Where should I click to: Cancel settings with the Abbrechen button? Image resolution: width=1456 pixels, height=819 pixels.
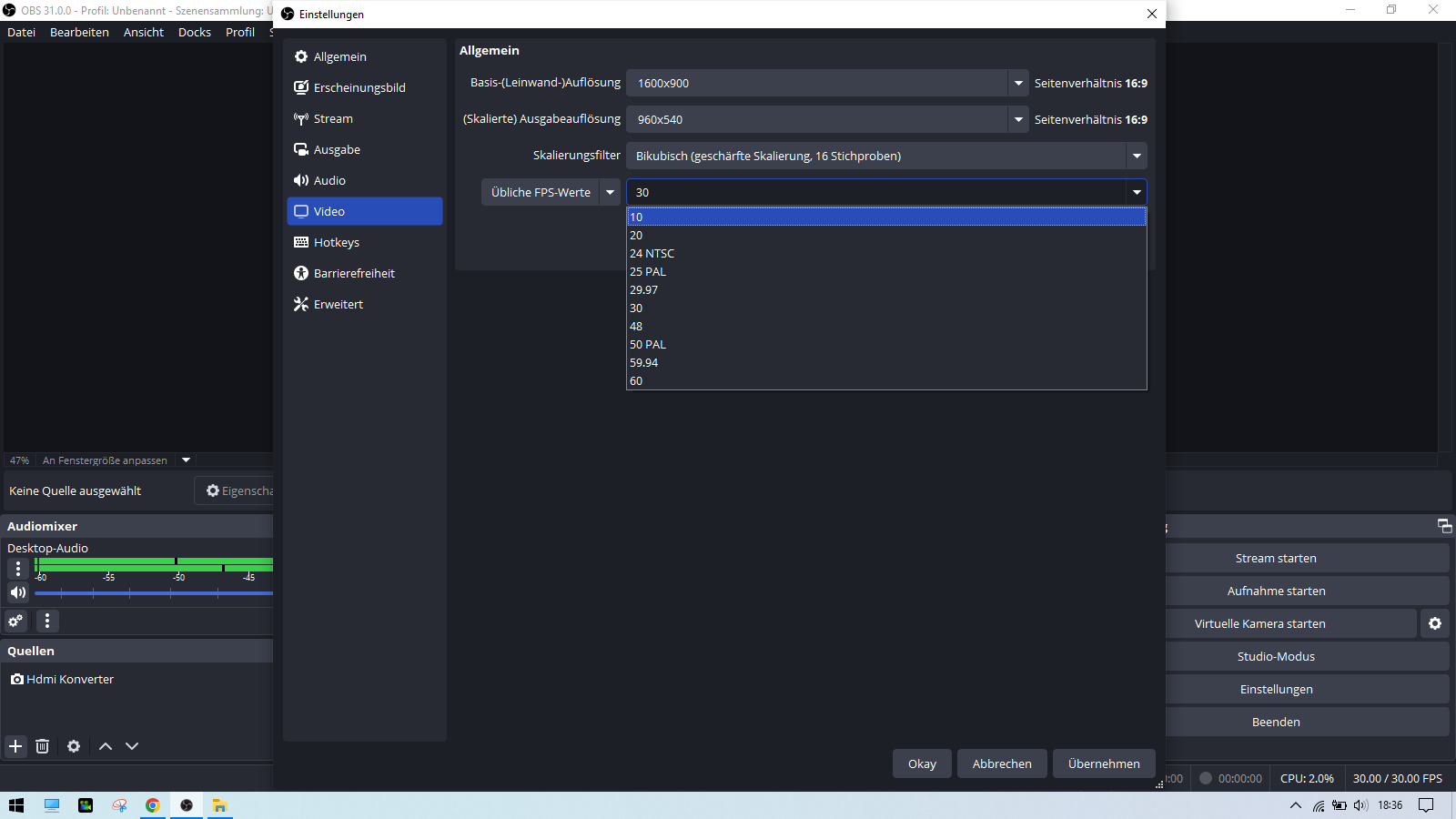click(x=1002, y=763)
